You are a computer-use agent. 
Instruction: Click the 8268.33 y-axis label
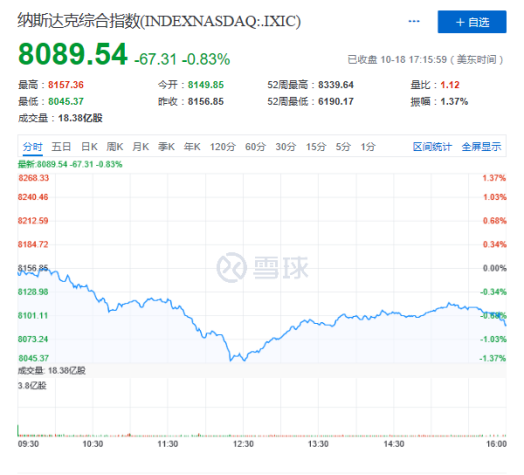[x=33, y=178]
